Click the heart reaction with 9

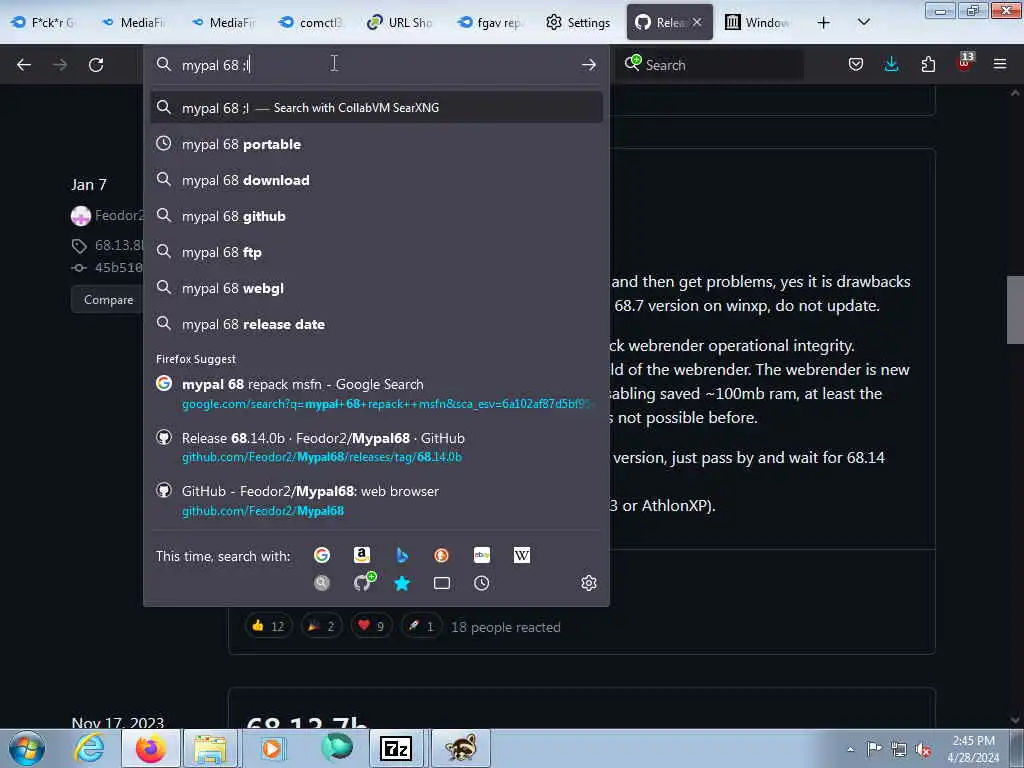(370, 626)
